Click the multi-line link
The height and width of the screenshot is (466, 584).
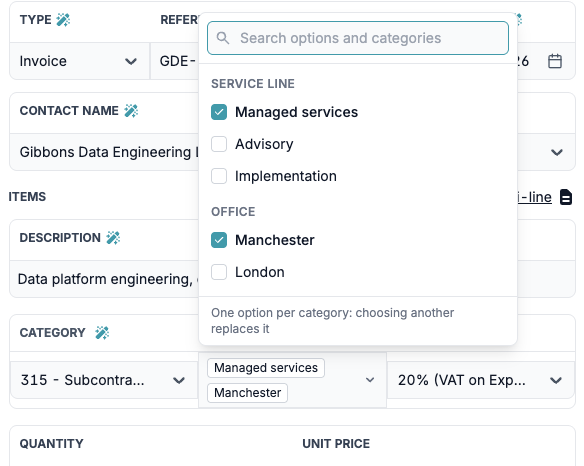pyautogui.click(x=534, y=197)
